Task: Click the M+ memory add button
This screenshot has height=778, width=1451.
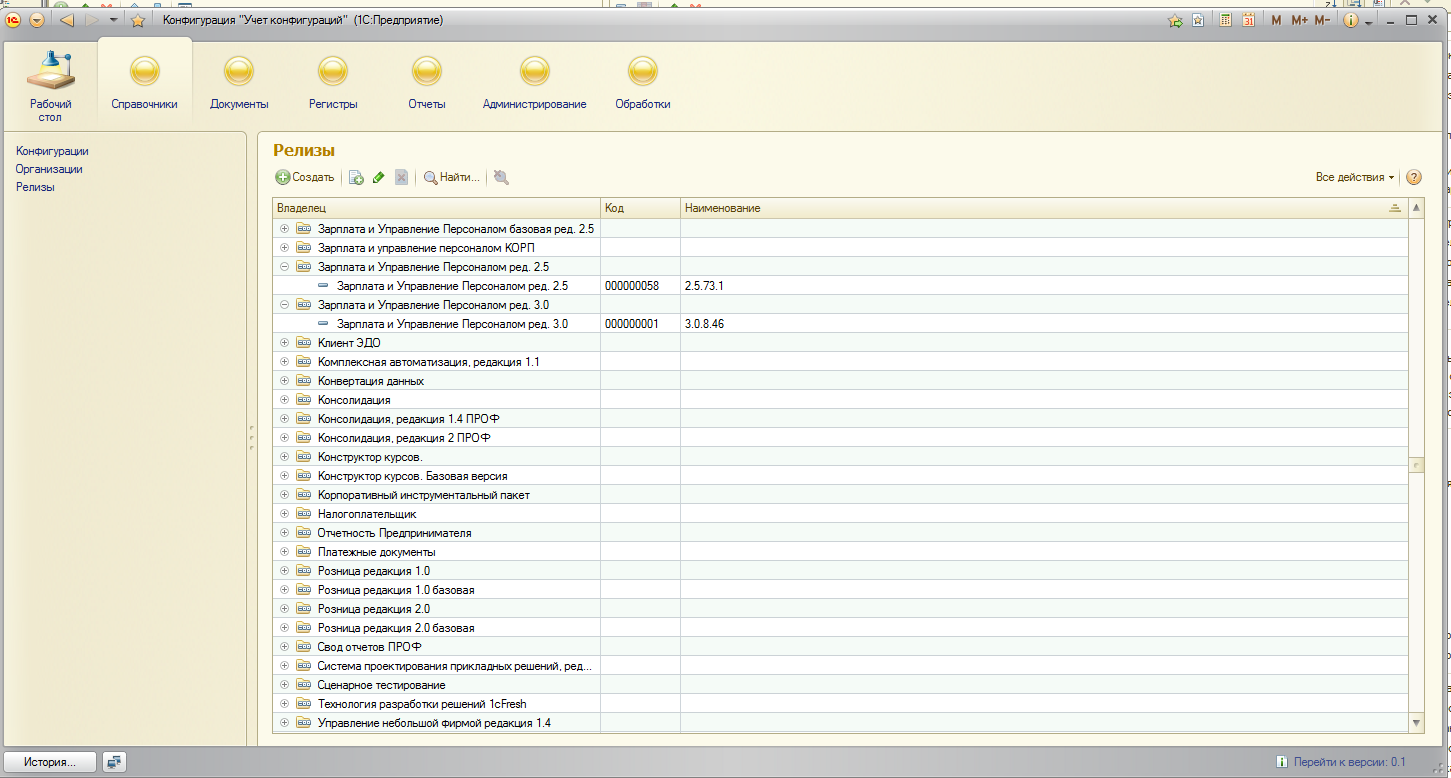Action: tap(1299, 20)
